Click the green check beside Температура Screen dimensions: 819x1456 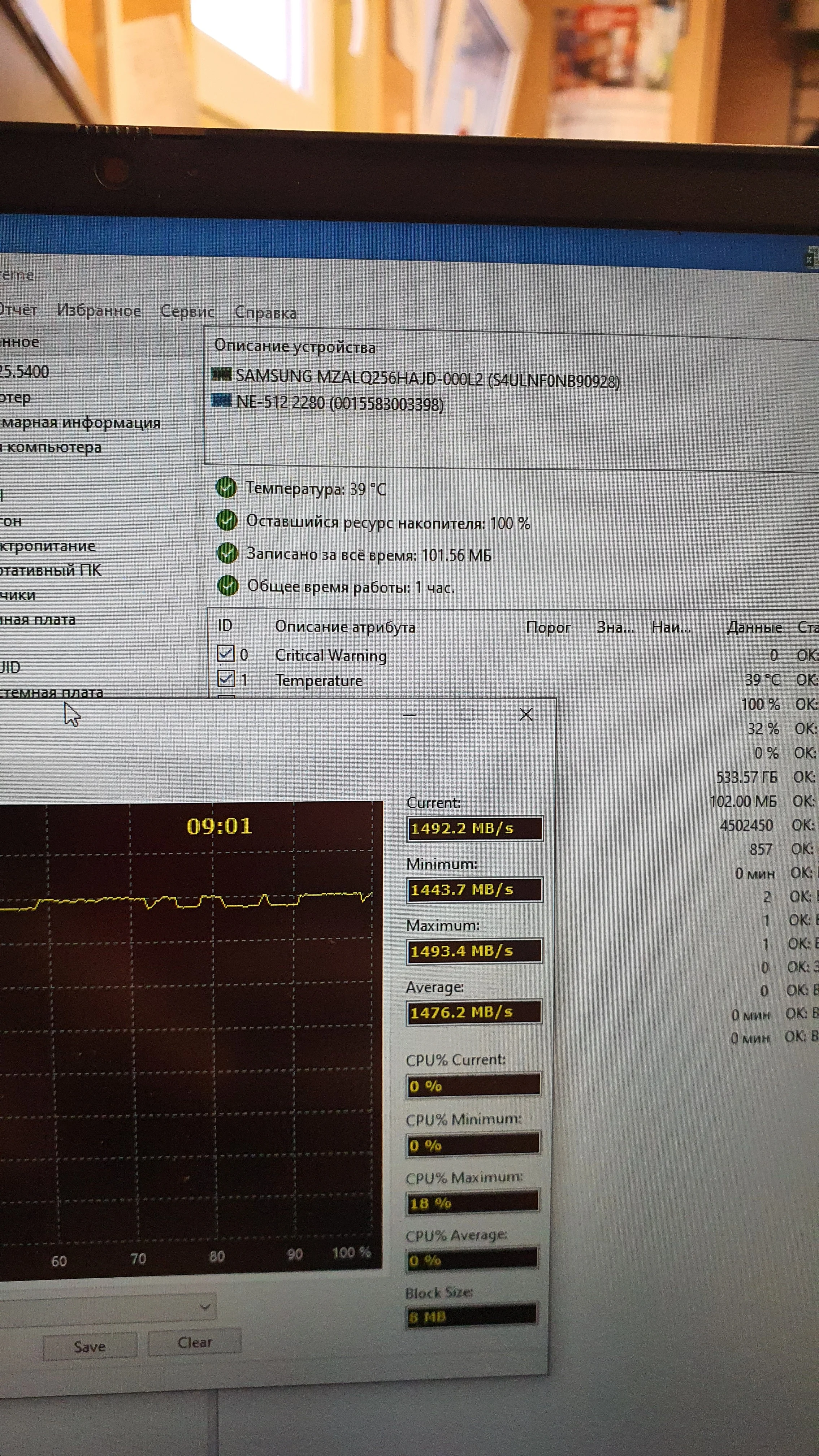227,487
